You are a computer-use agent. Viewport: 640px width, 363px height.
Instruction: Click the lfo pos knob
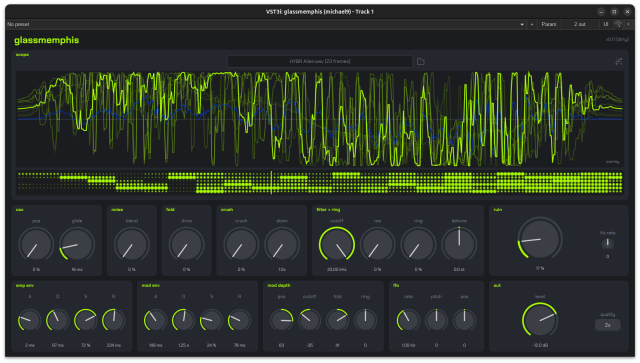[464, 321]
